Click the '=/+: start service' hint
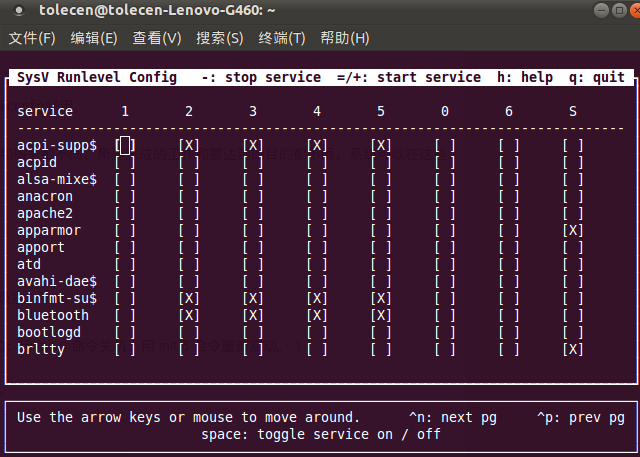The width and height of the screenshot is (640, 457). (x=409, y=77)
